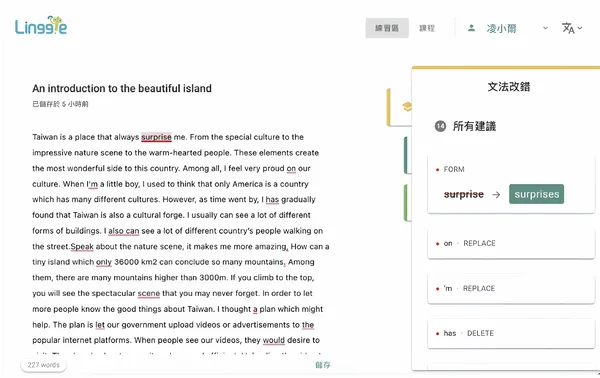600x378 pixels.
Task: Click the underlined word 'let' in essay
Action: pyautogui.click(x=100, y=325)
